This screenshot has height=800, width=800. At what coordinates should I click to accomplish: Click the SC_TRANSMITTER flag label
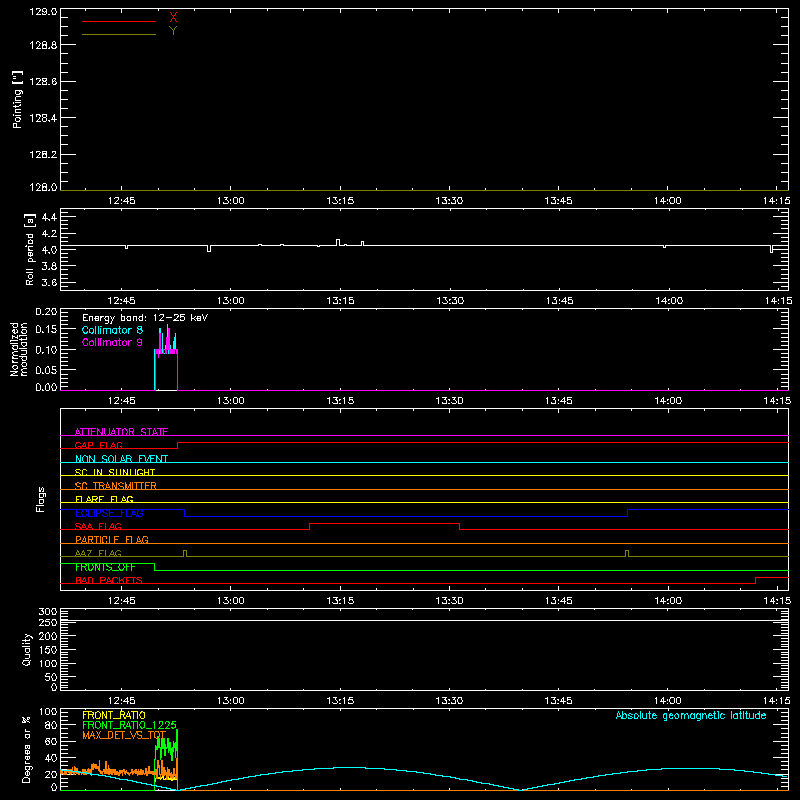(x=116, y=486)
